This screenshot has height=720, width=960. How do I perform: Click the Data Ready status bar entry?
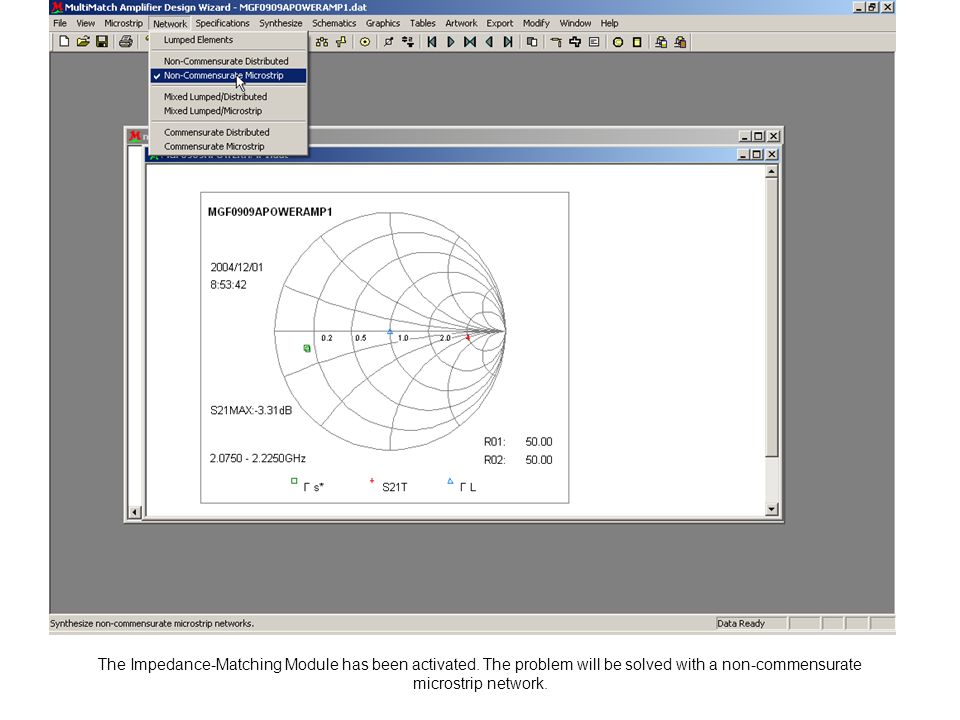pos(741,623)
